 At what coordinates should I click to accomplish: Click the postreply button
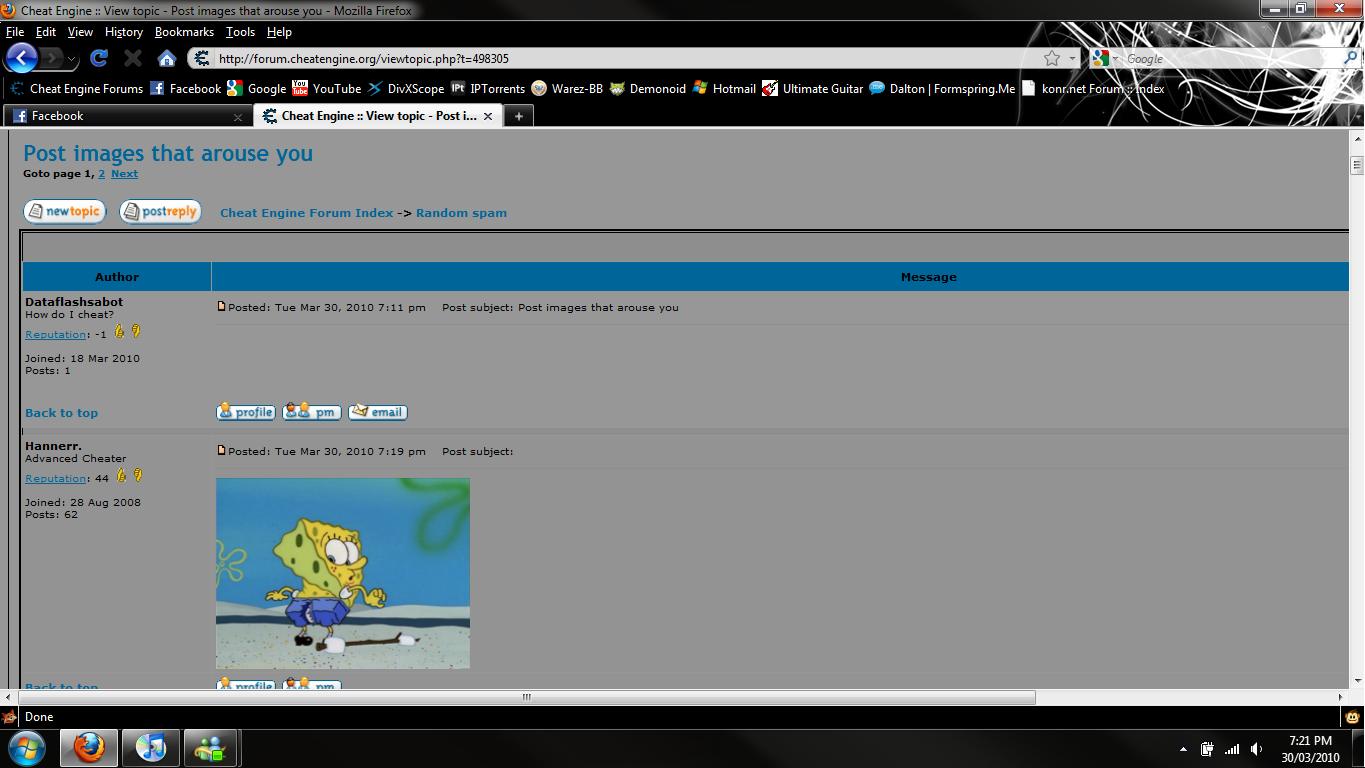(160, 212)
